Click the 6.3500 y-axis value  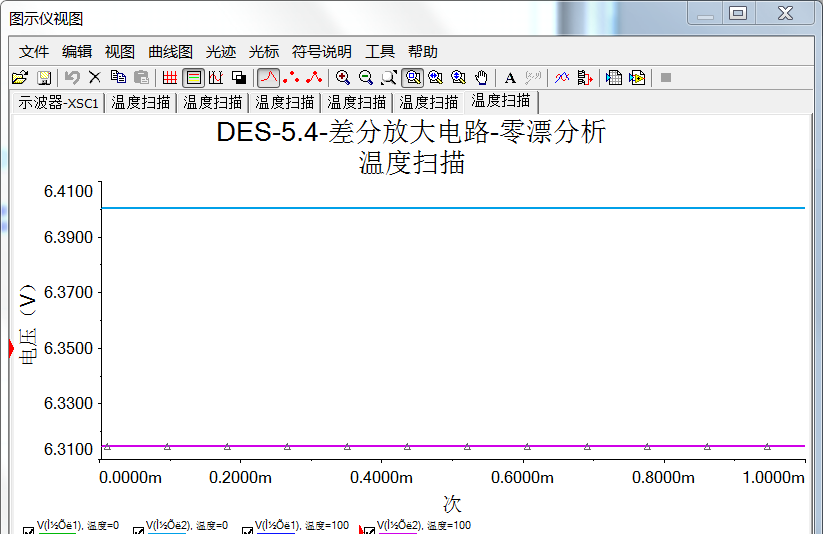coord(68,348)
